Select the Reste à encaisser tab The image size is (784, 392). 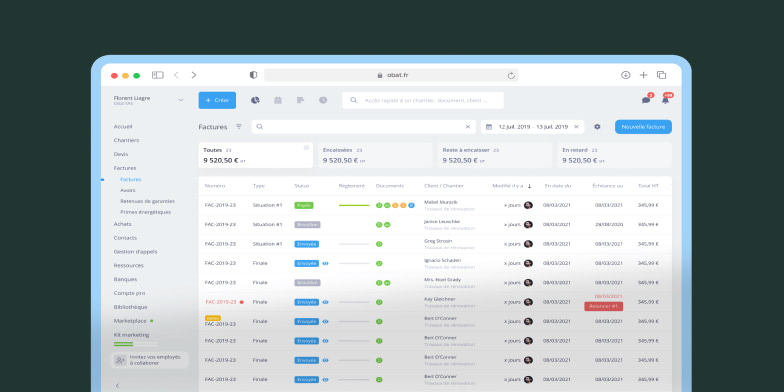point(495,155)
